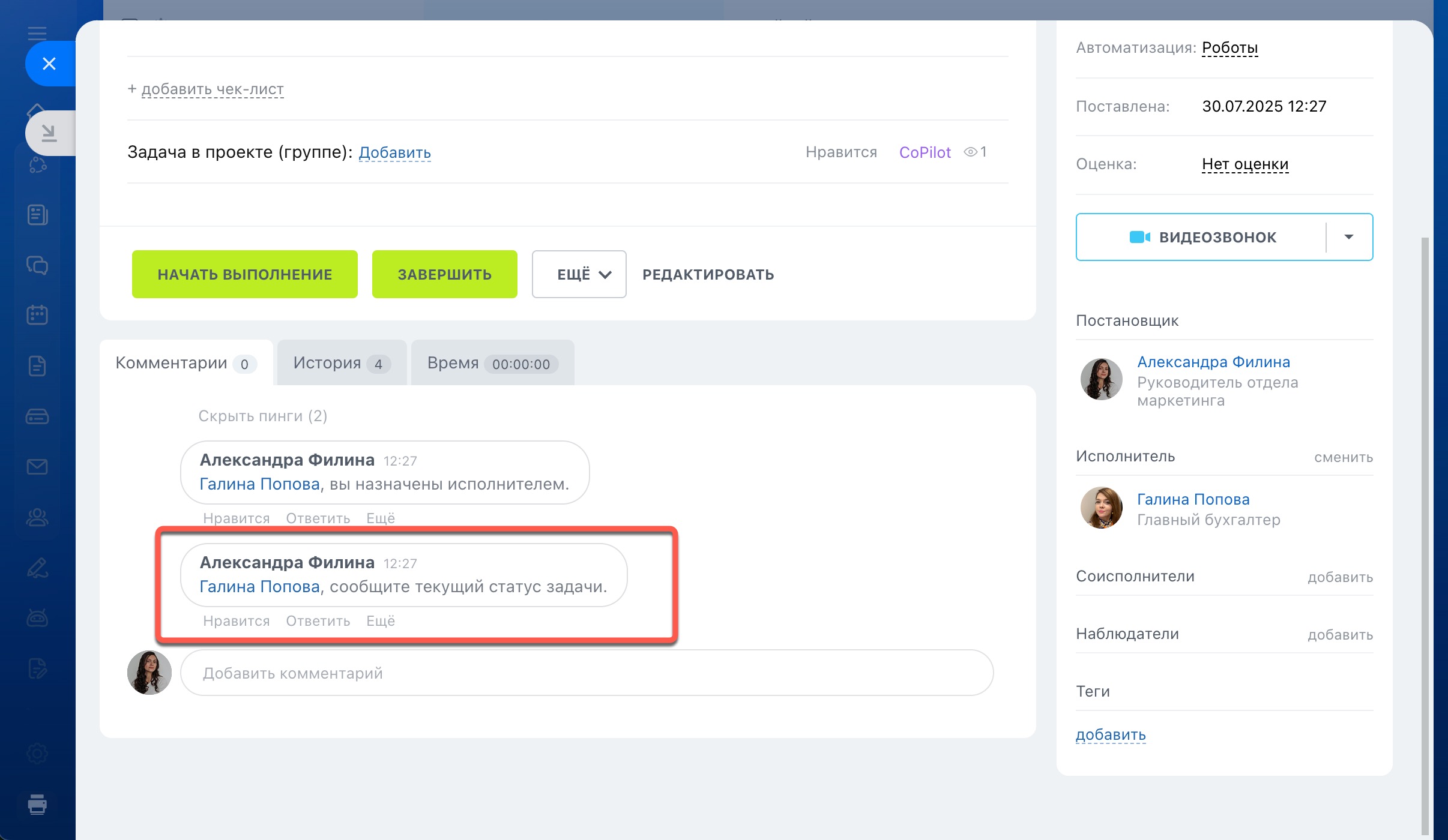This screenshot has width=1448, height=840.
Task: Open the settings gear icon in the sidebar
Action: (37, 754)
